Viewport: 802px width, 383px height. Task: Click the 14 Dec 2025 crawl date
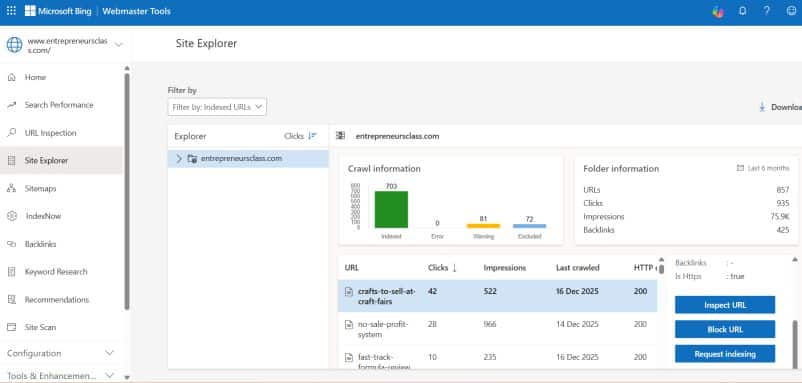[577, 324]
